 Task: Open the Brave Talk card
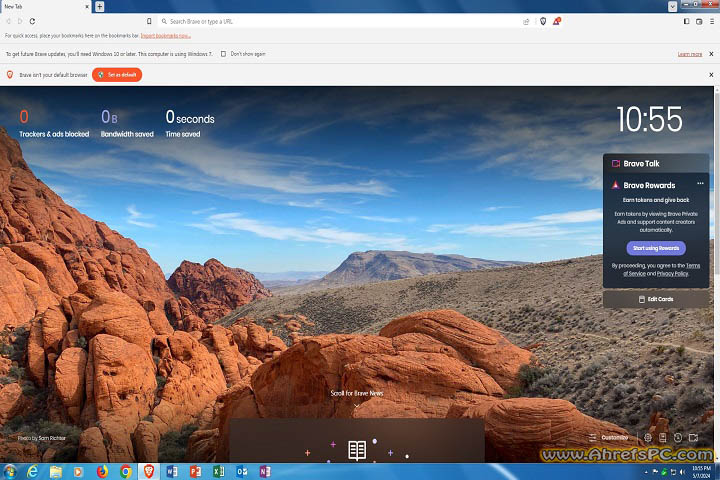656,164
